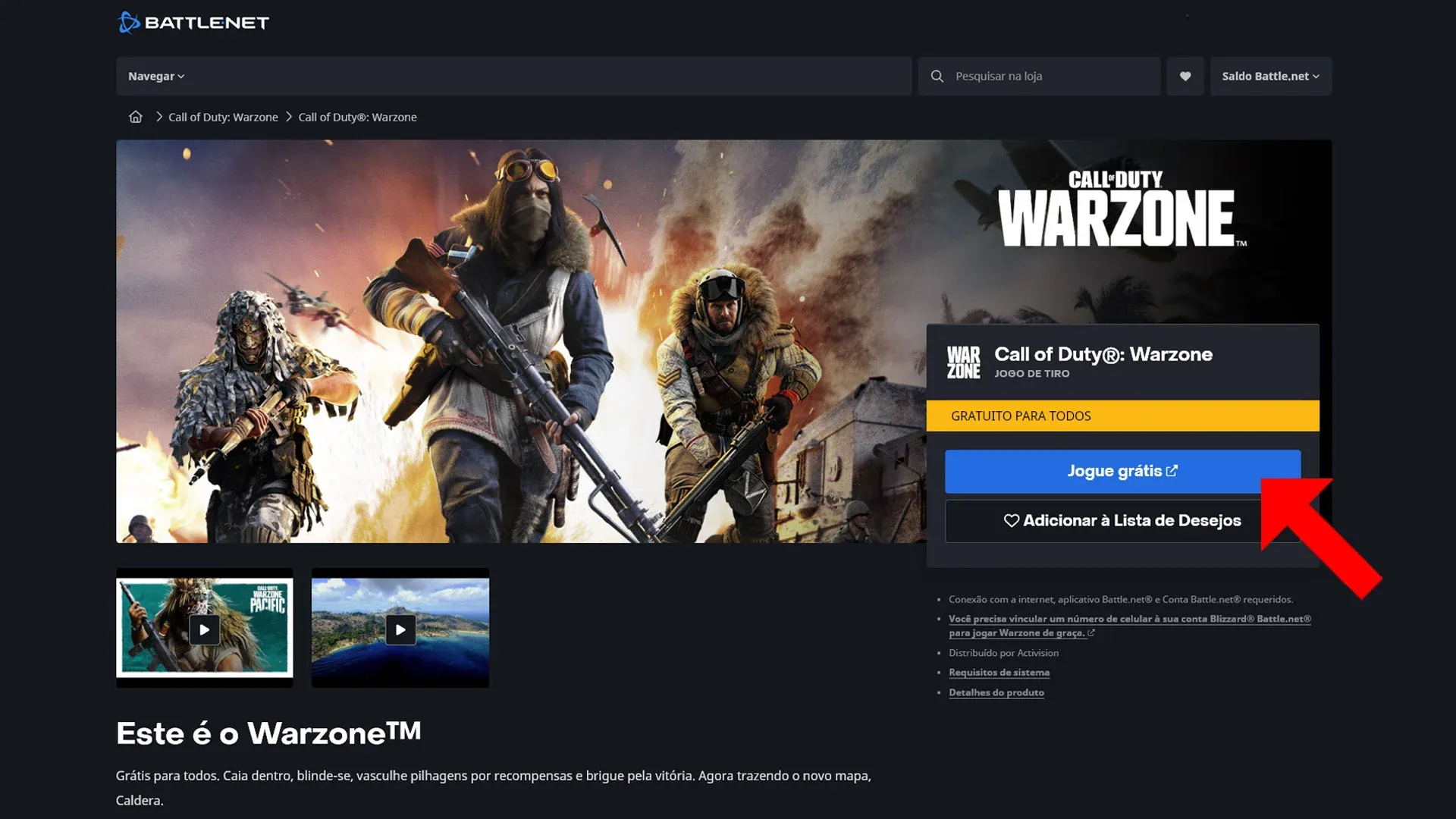Play the second Caldera map video thumbnail
This screenshot has height=819, width=1456.
tap(398, 628)
